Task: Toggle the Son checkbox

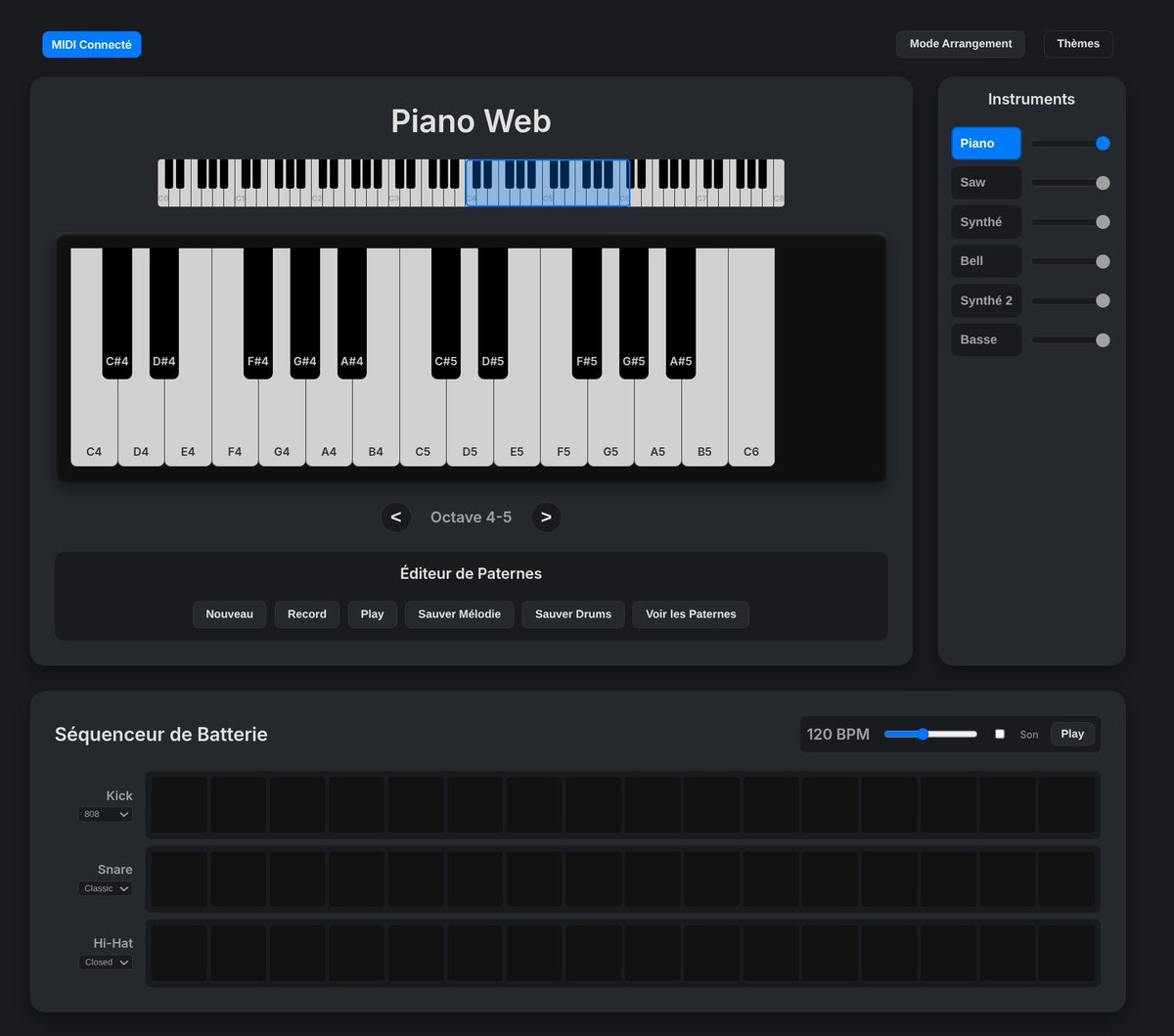Action: pos(1000,734)
